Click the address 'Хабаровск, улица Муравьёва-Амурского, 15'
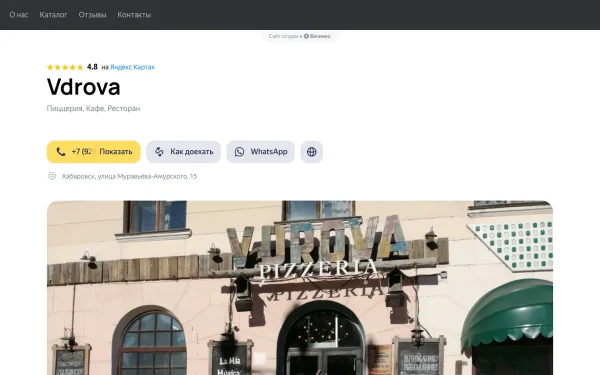The image size is (600, 375). (129, 176)
